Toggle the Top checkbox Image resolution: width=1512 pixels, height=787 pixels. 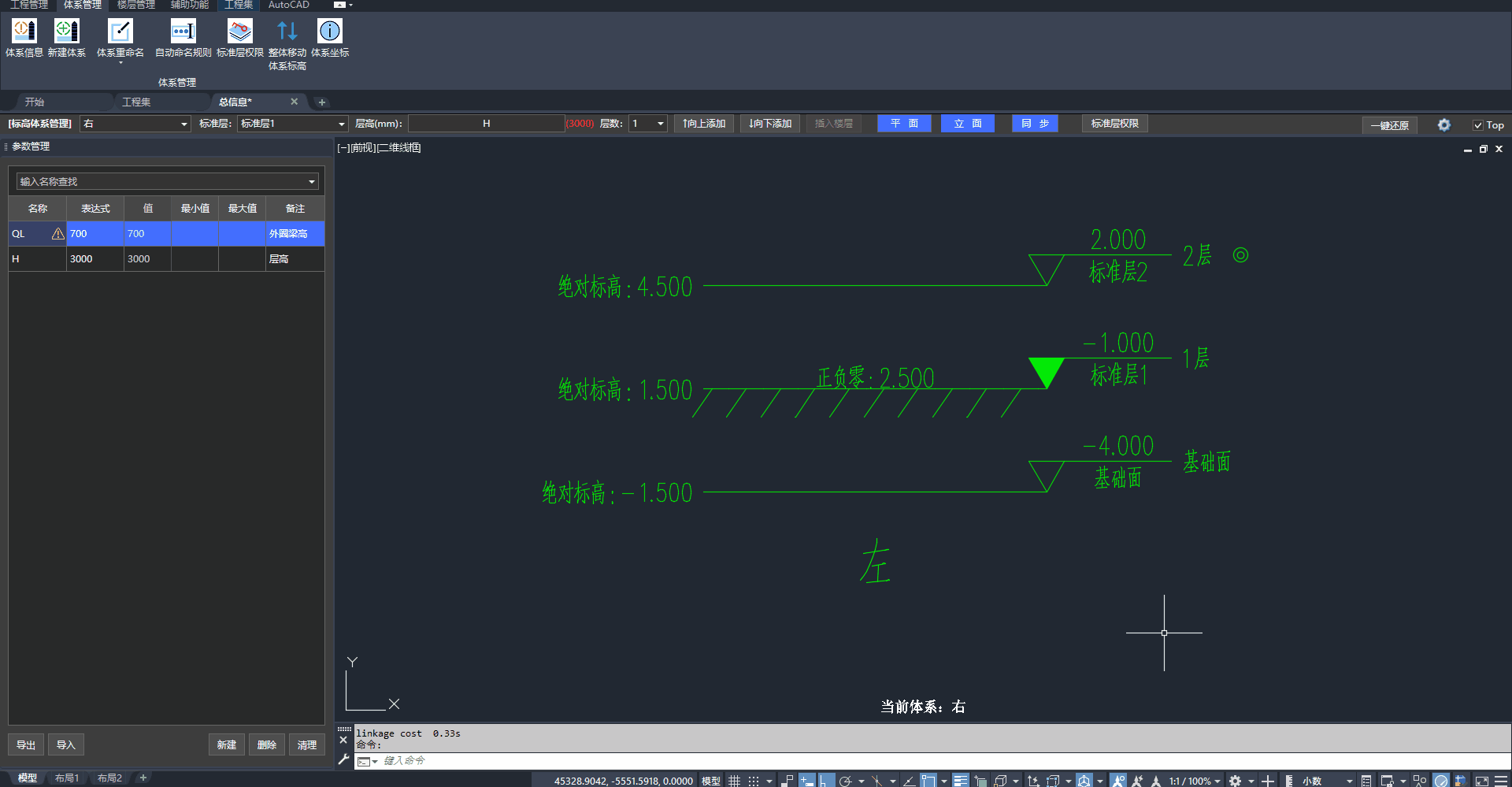tap(1478, 125)
